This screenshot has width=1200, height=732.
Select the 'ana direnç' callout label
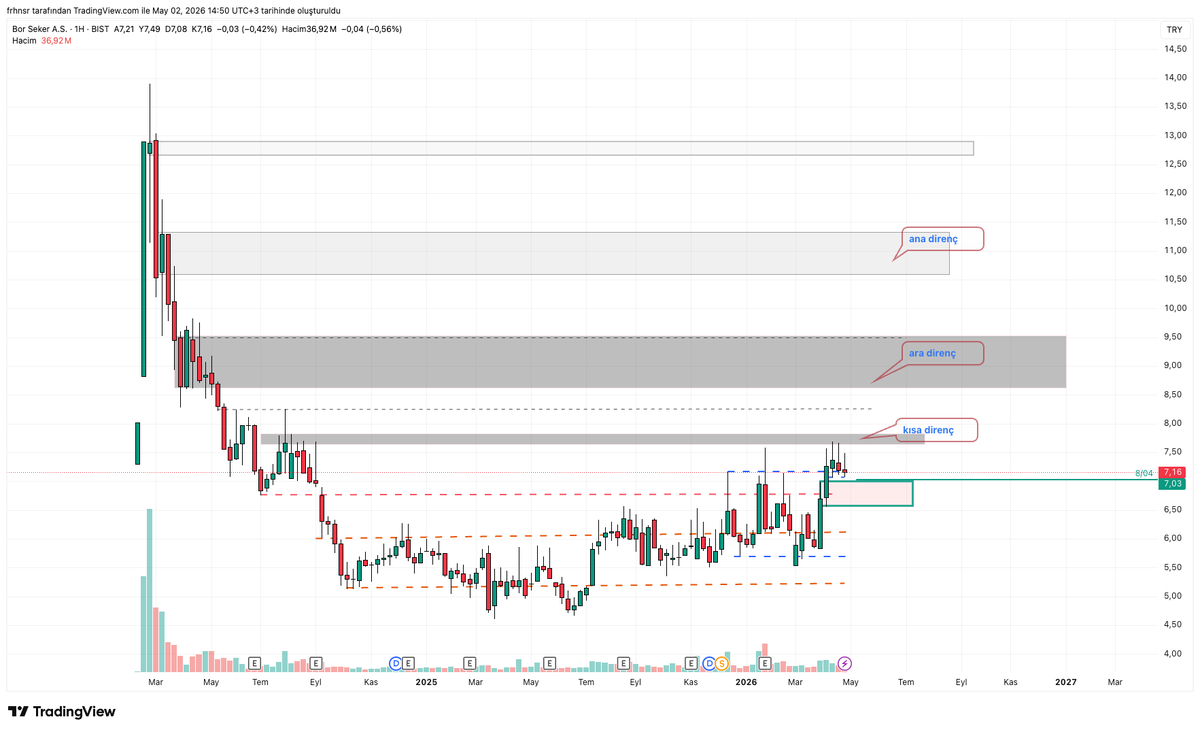click(932, 239)
